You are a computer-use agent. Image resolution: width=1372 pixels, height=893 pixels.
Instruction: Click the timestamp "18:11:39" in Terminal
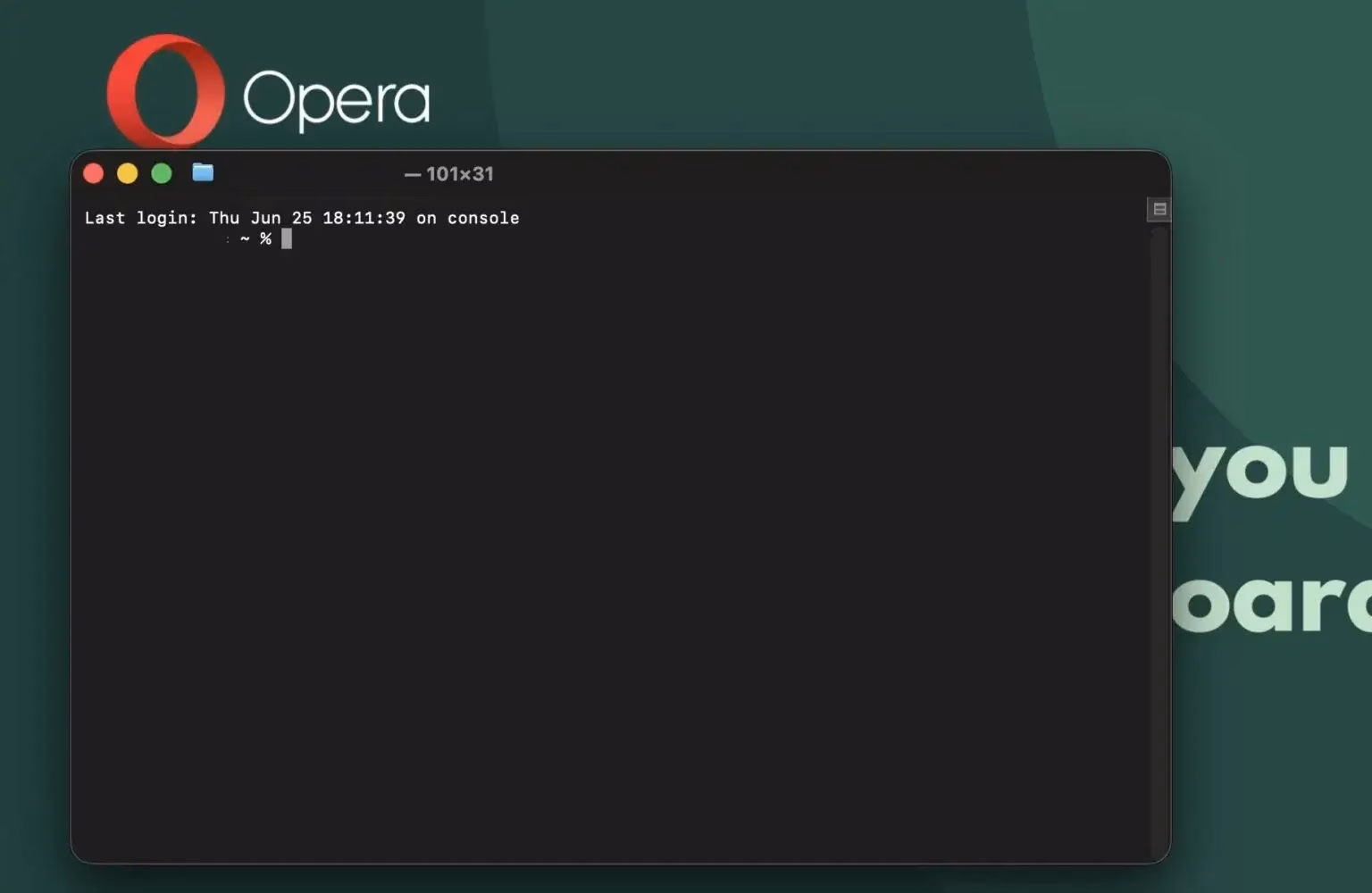tap(364, 218)
